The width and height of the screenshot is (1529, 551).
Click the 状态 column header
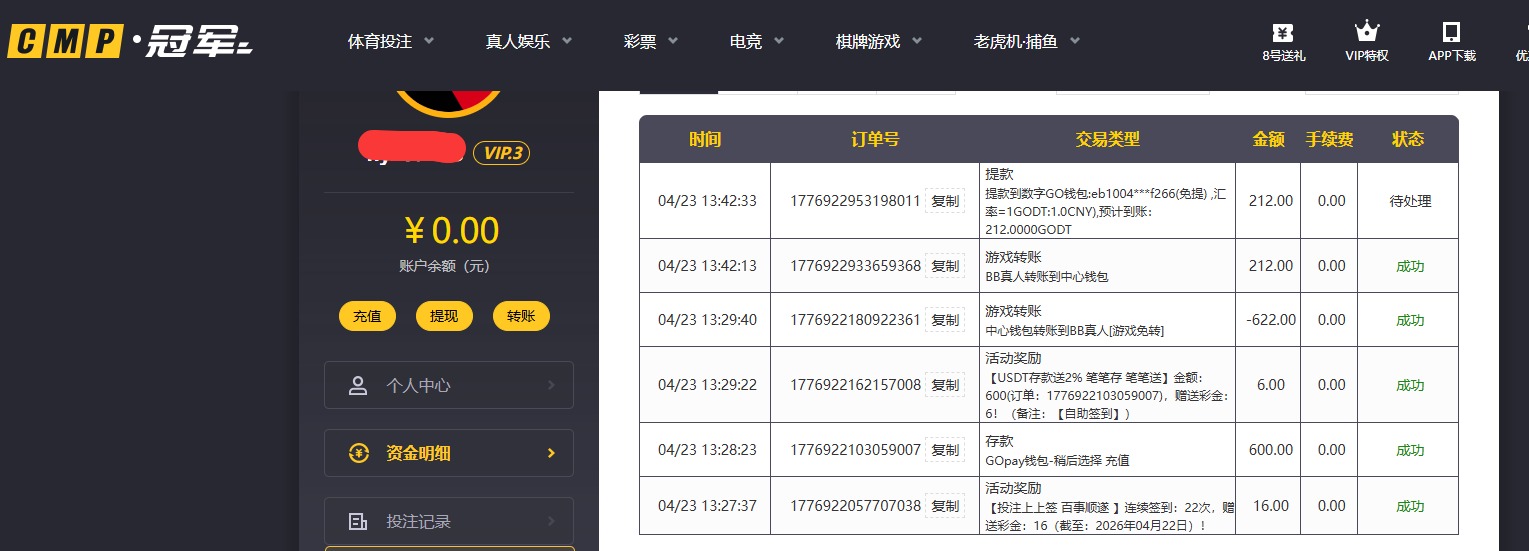pos(1408,139)
